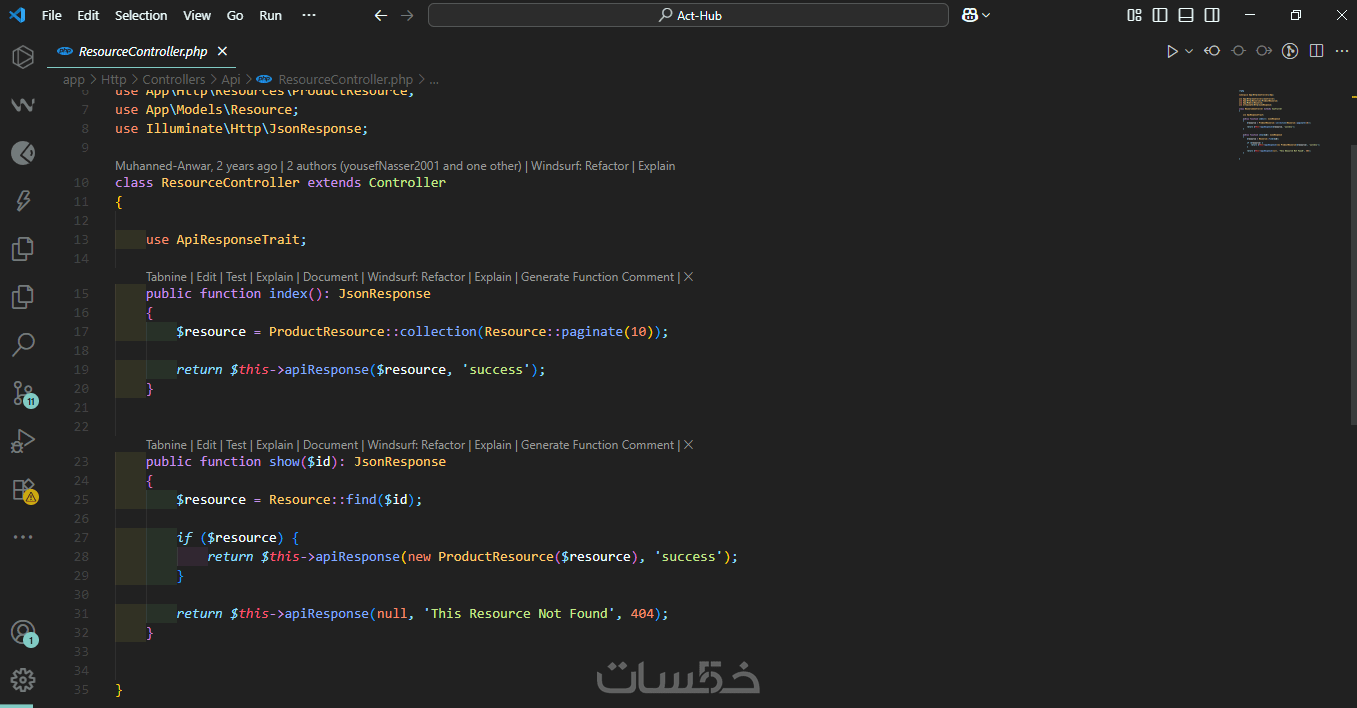Go back with the left arrow in title bar

click(380, 15)
